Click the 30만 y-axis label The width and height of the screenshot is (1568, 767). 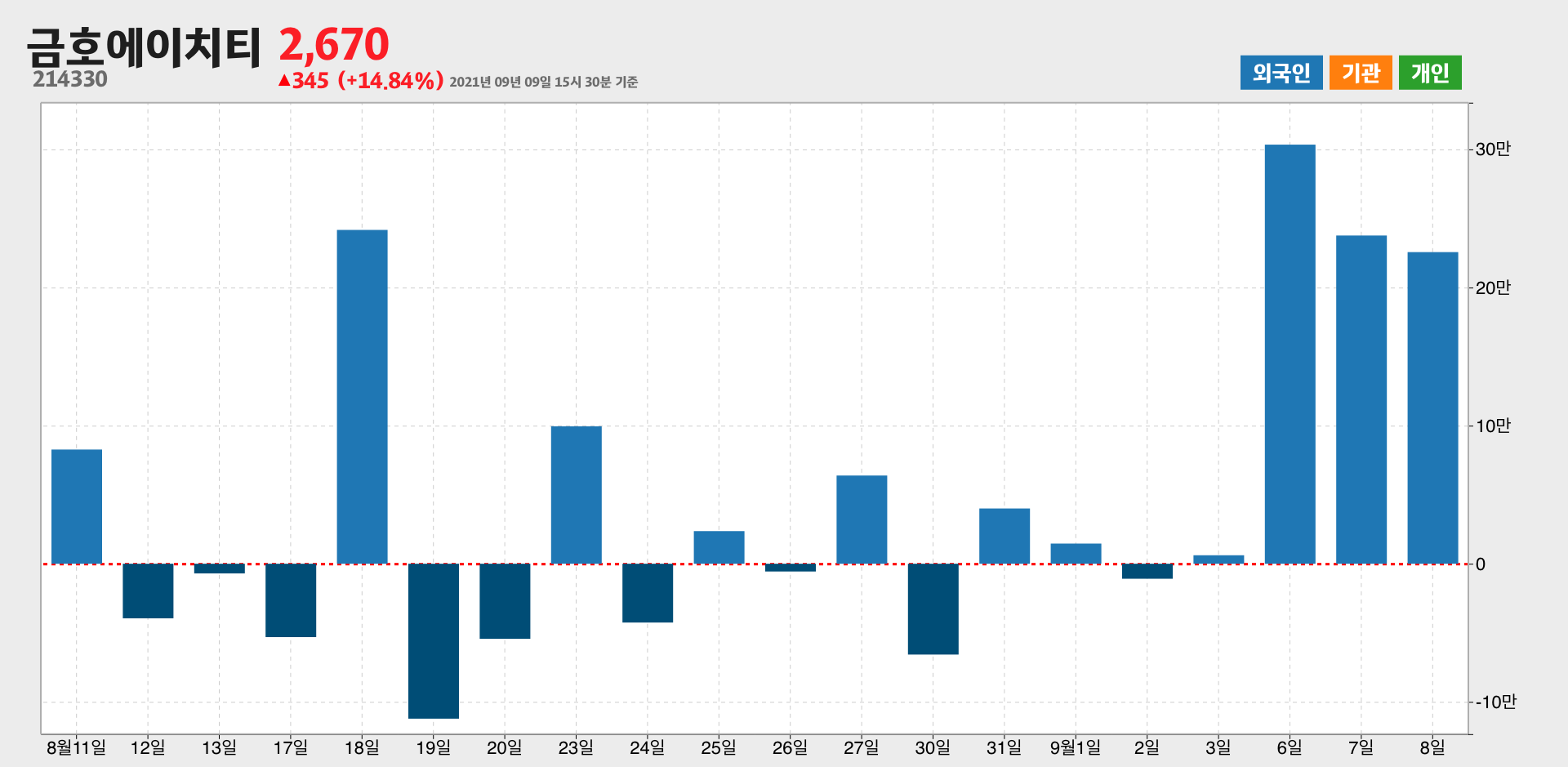pyautogui.click(x=1493, y=149)
